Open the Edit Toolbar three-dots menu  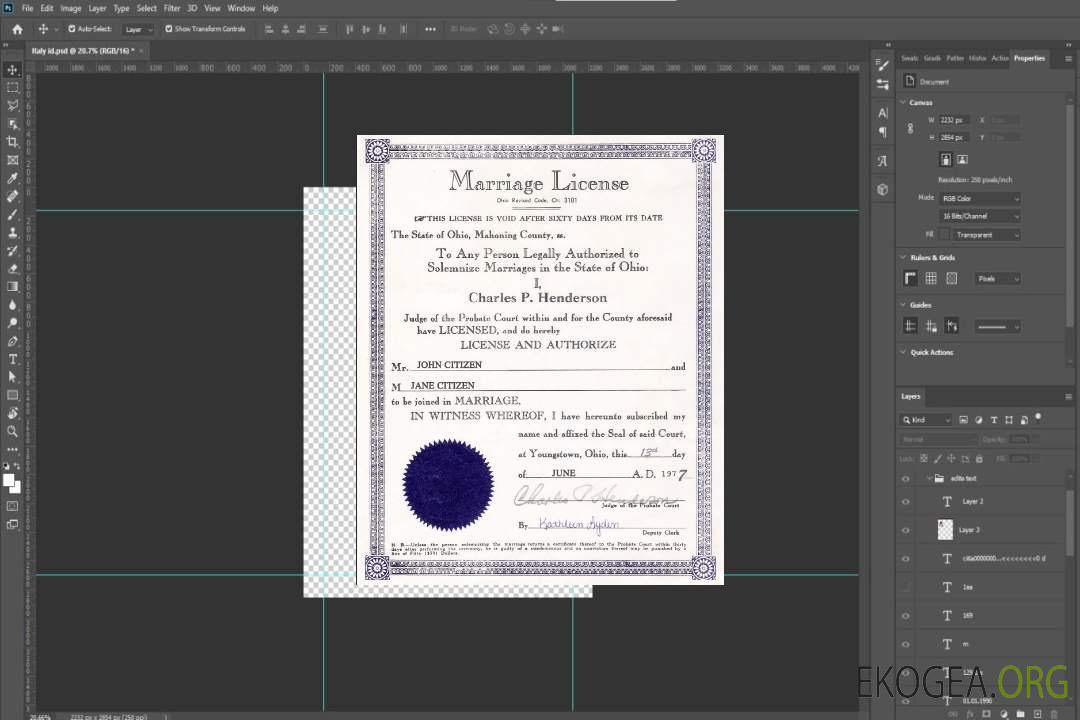(x=12, y=449)
